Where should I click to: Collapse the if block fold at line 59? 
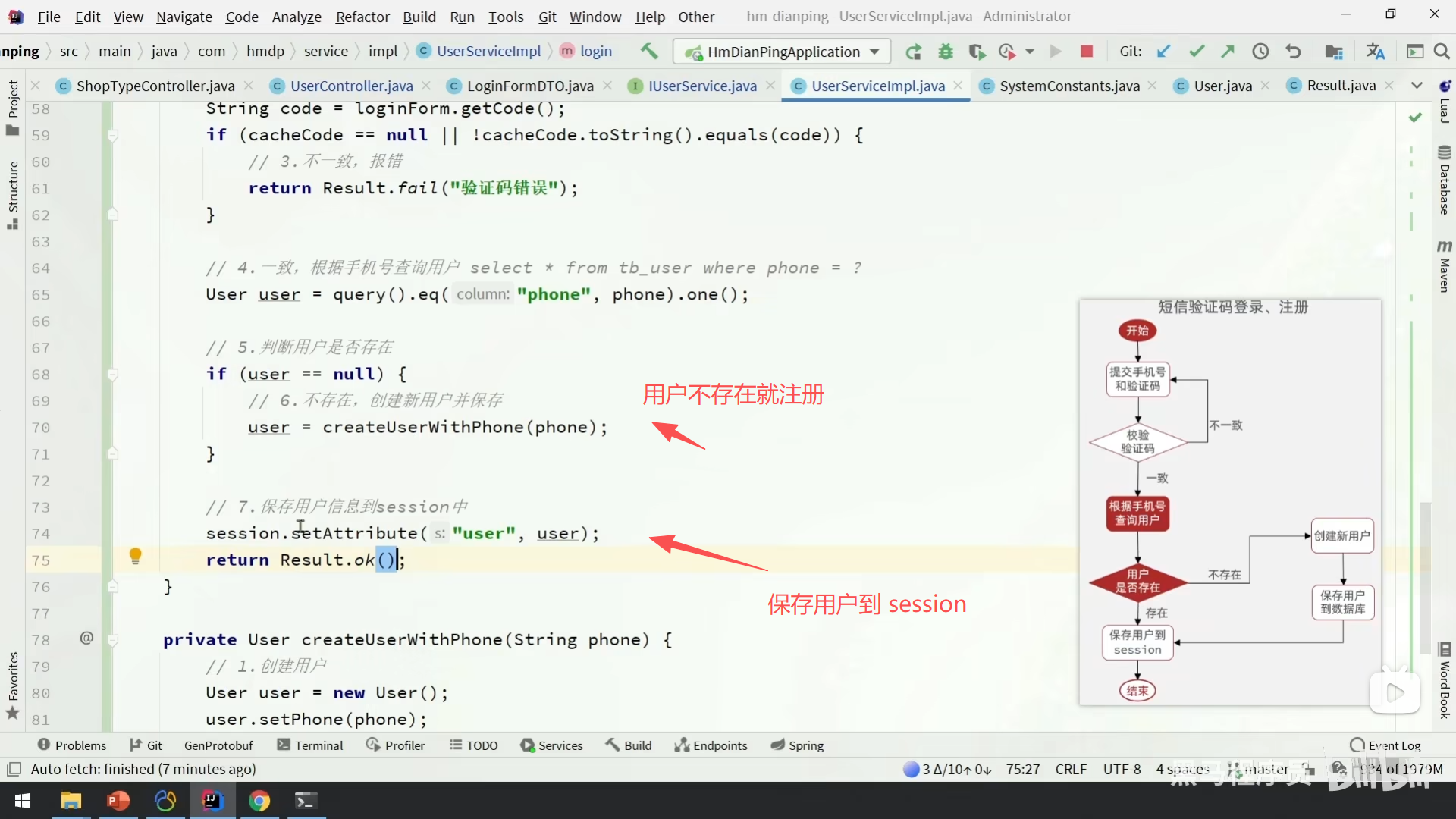pyautogui.click(x=112, y=135)
